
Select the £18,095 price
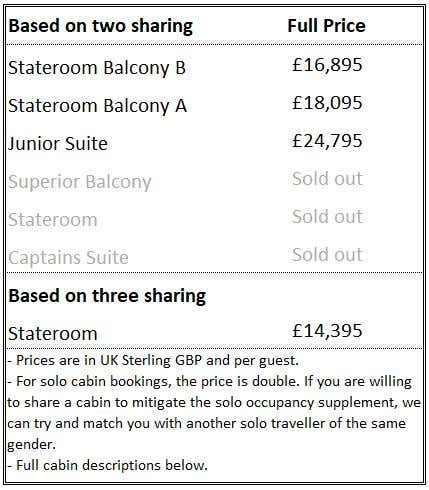pos(327,103)
